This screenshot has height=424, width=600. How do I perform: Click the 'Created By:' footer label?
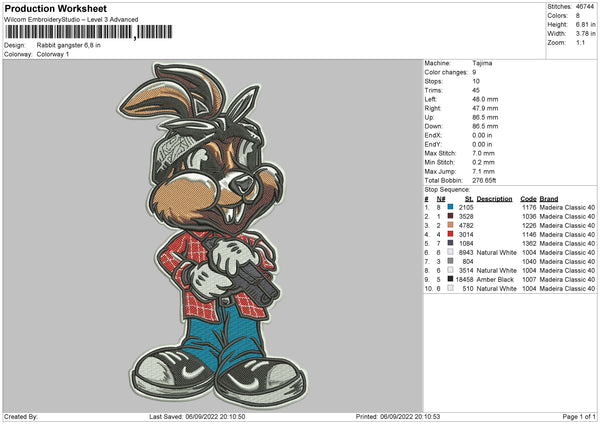click(x=21, y=416)
